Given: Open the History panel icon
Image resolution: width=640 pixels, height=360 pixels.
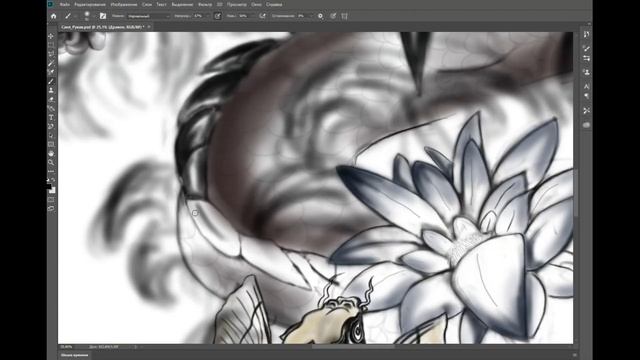Looking at the screenshot, I should coord(587,34).
